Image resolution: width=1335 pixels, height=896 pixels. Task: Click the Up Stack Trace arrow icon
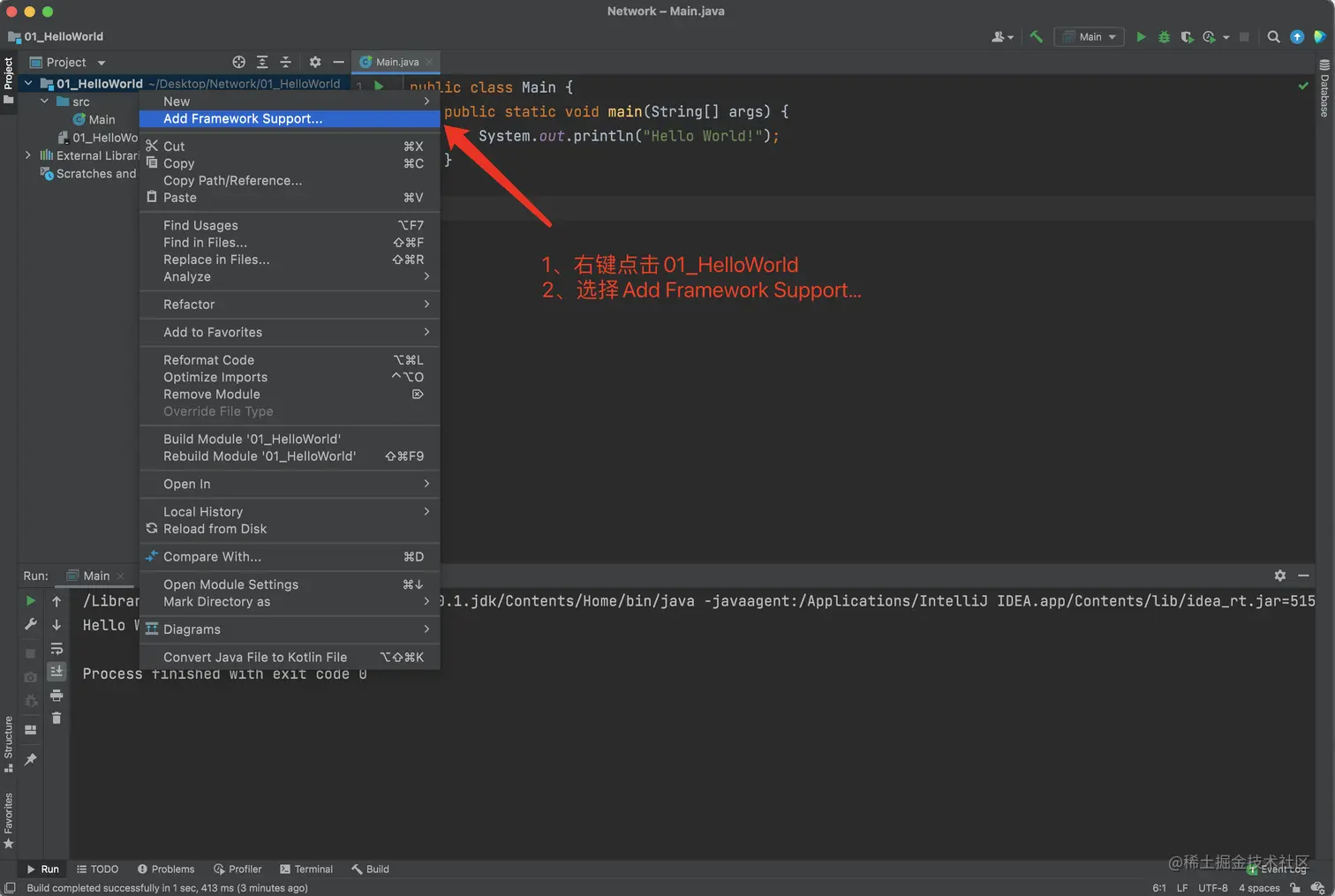tap(57, 601)
